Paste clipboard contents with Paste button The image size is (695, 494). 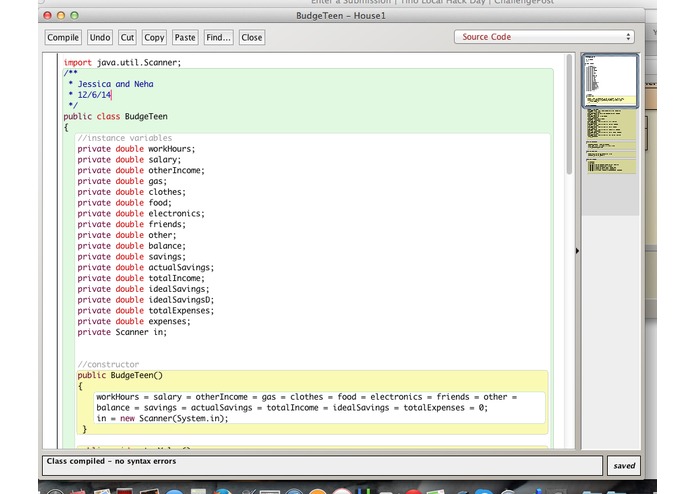coord(185,38)
